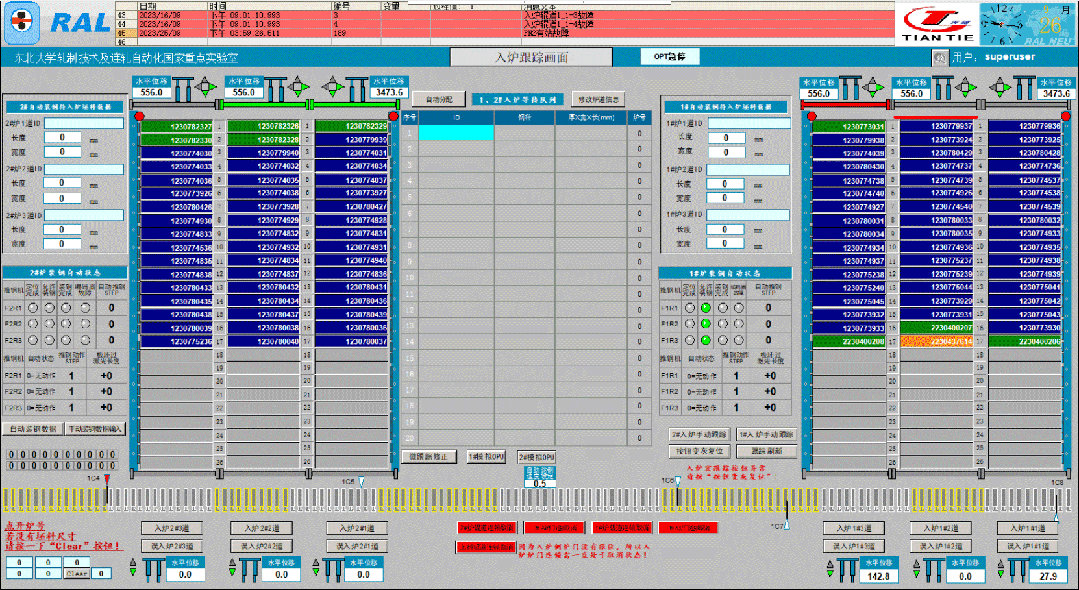Select the 1、2#入炉等待队列 header tab

tap(517, 100)
